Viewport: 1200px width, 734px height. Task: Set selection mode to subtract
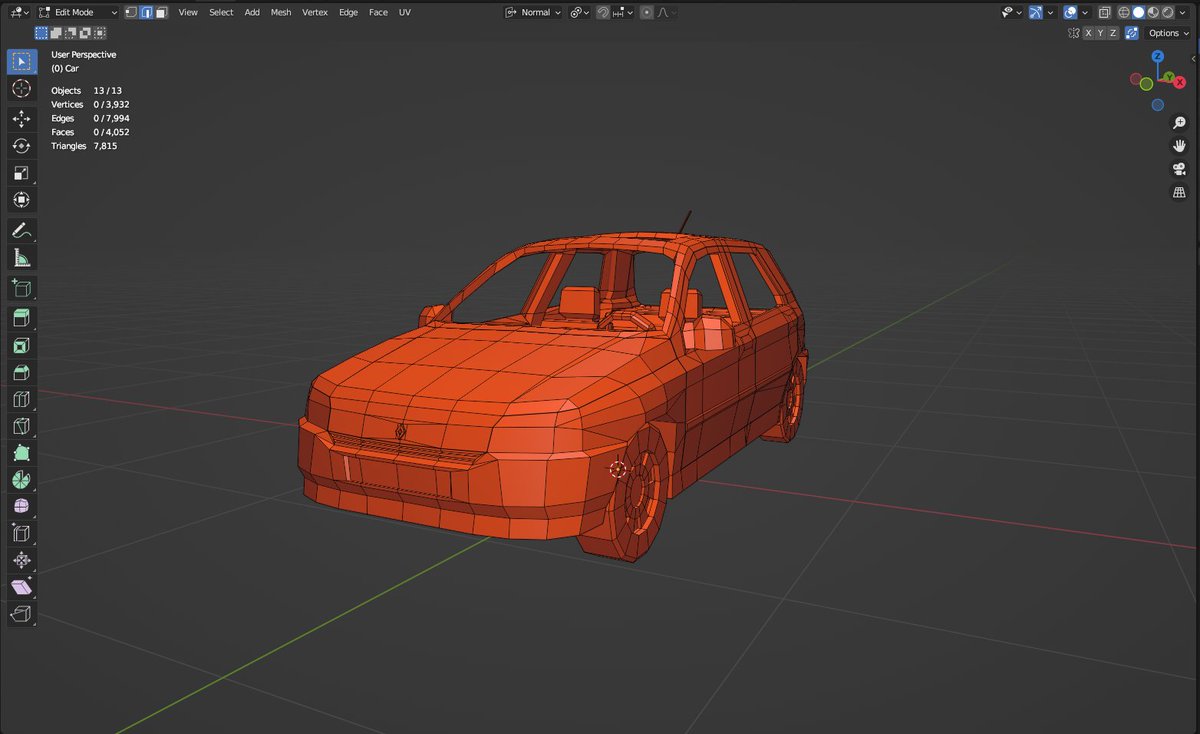click(70, 33)
